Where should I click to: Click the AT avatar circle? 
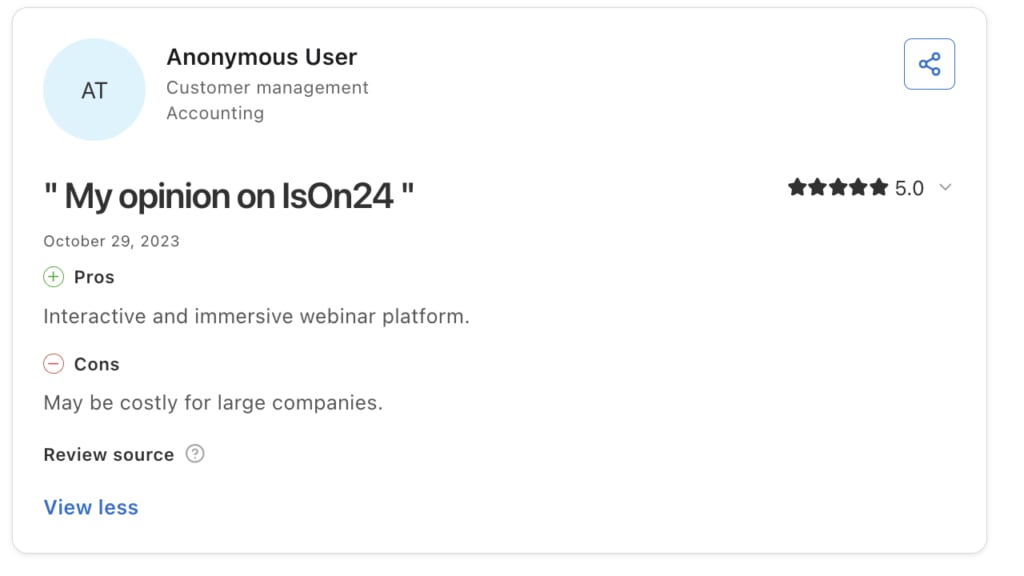pyautogui.click(x=94, y=89)
